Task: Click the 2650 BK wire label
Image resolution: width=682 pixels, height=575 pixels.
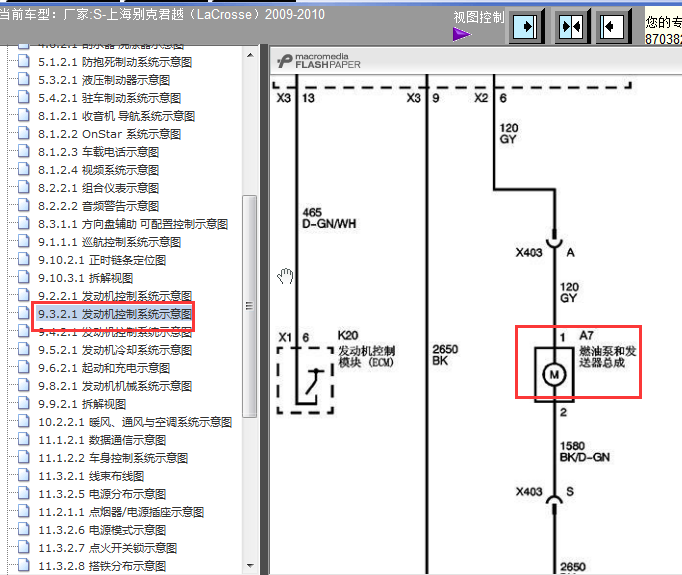Action: (445, 355)
